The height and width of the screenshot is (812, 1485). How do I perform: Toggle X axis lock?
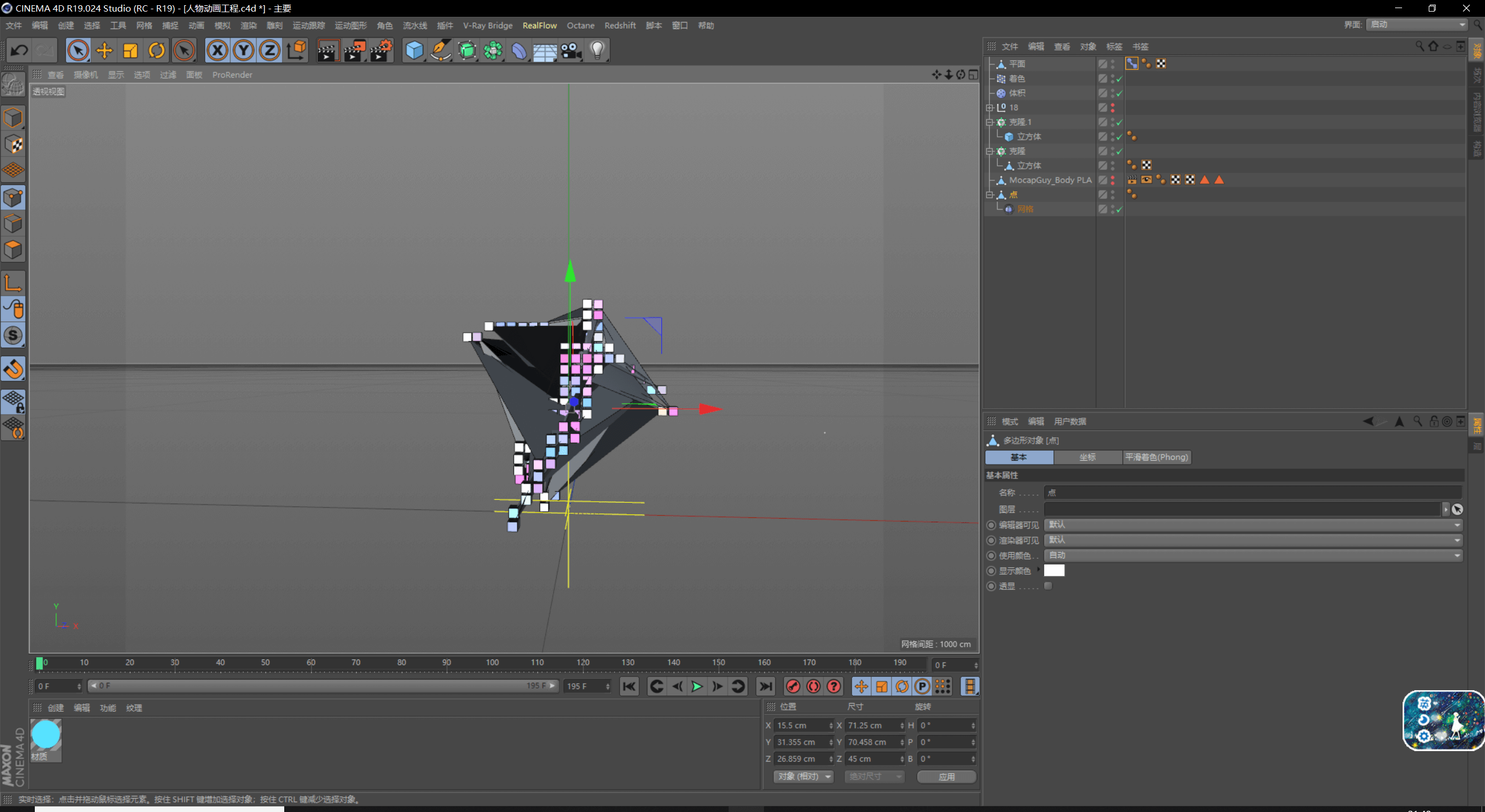(218, 50)
